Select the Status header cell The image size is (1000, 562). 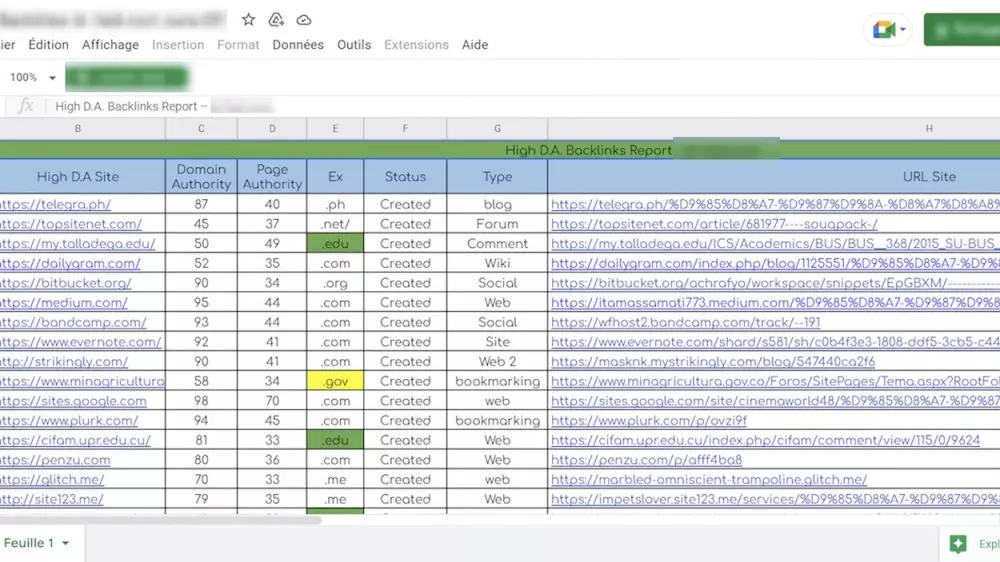pyautogui.click(x=405, y=177)
